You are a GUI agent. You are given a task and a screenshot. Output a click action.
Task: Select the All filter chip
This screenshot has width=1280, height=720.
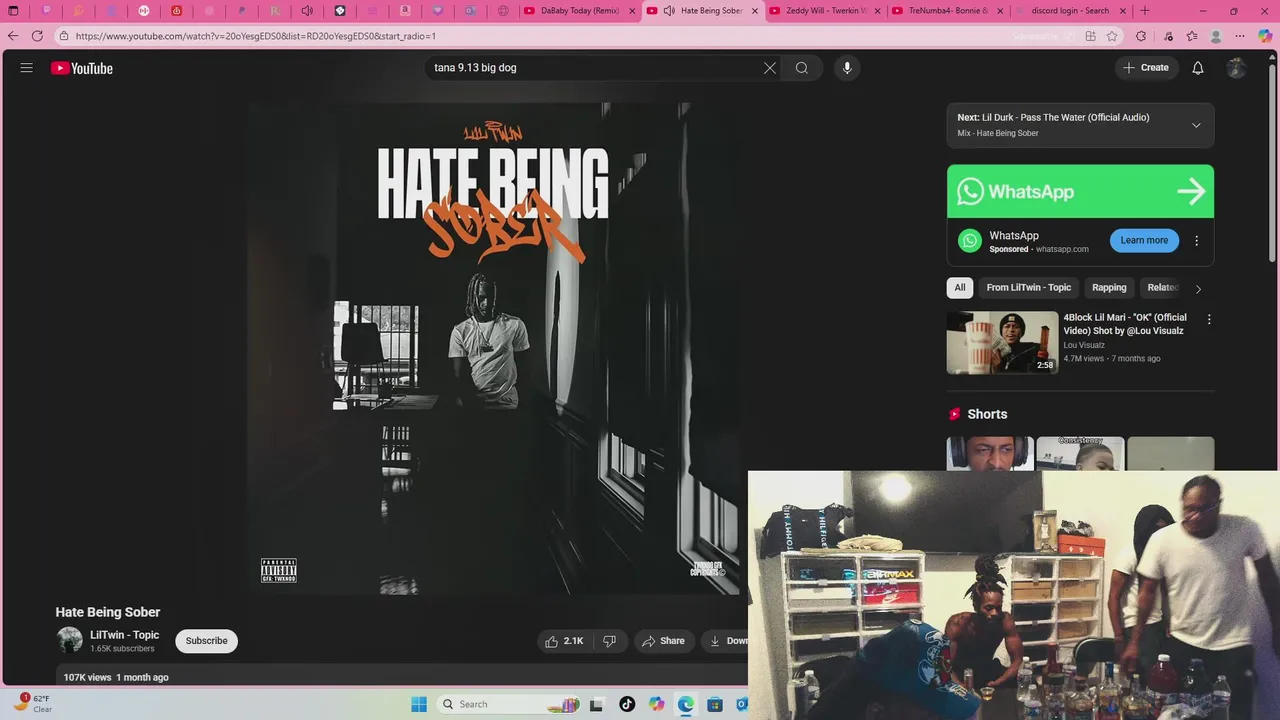960,288
